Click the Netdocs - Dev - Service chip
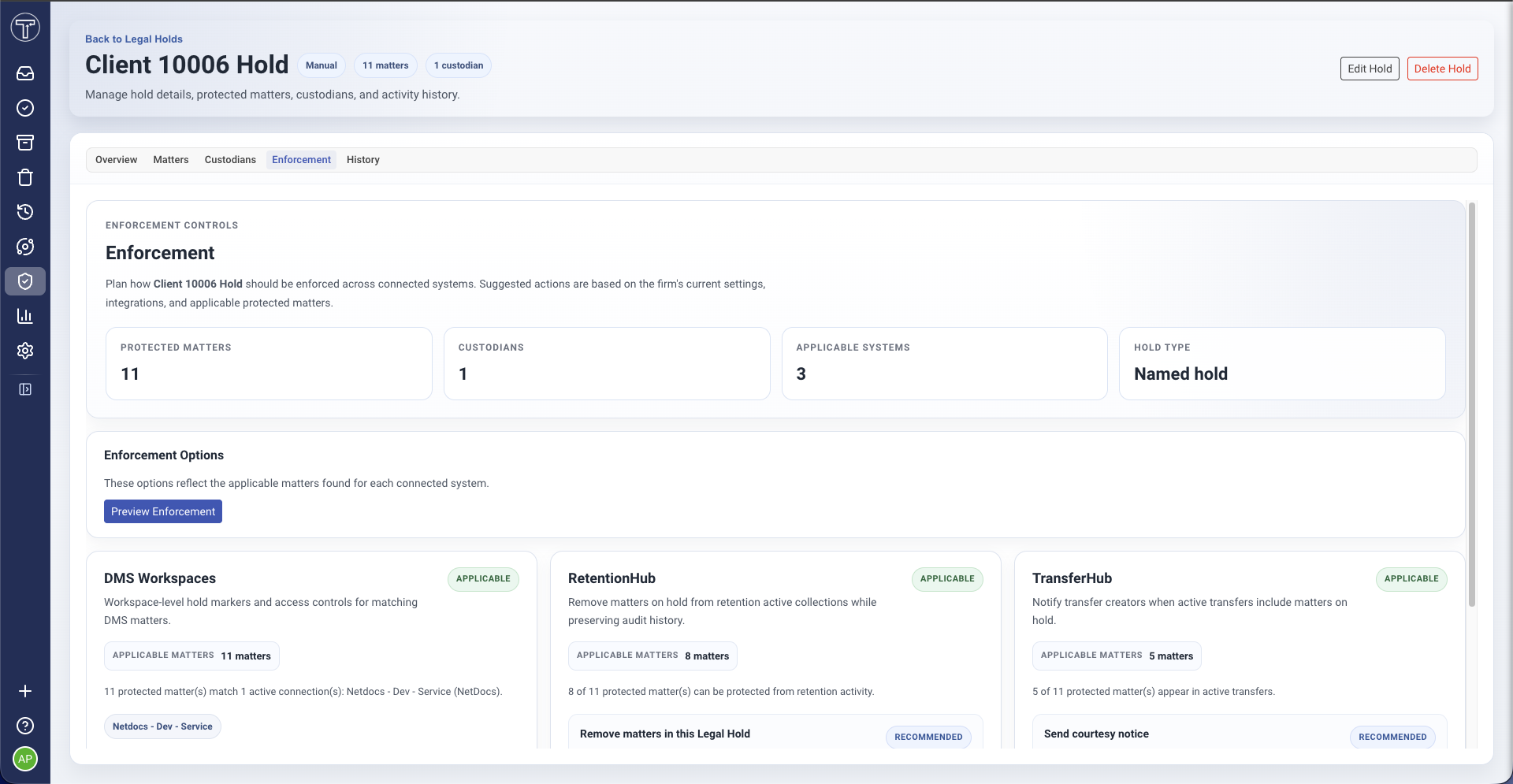Viewport: 1513px width, 784px height. pos(162,726)
